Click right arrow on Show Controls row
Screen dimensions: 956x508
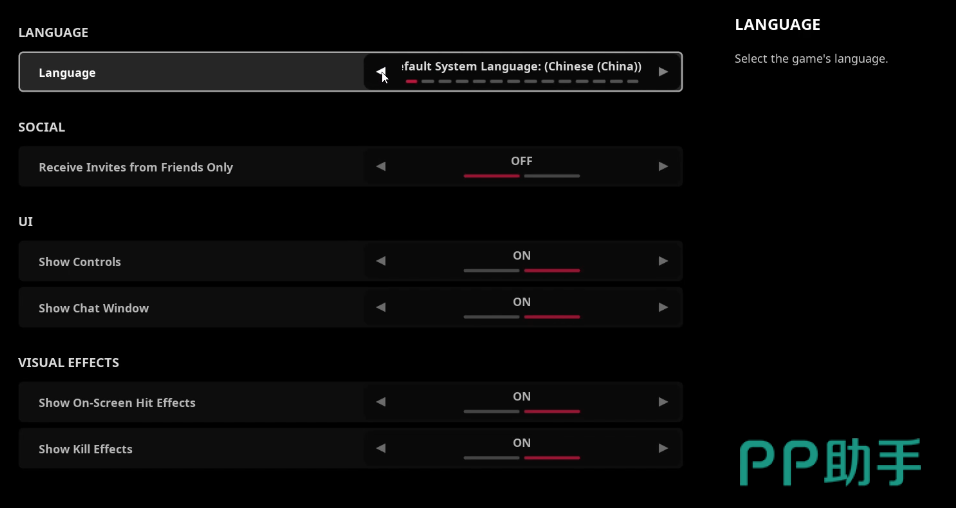click(x=663, y=261)
